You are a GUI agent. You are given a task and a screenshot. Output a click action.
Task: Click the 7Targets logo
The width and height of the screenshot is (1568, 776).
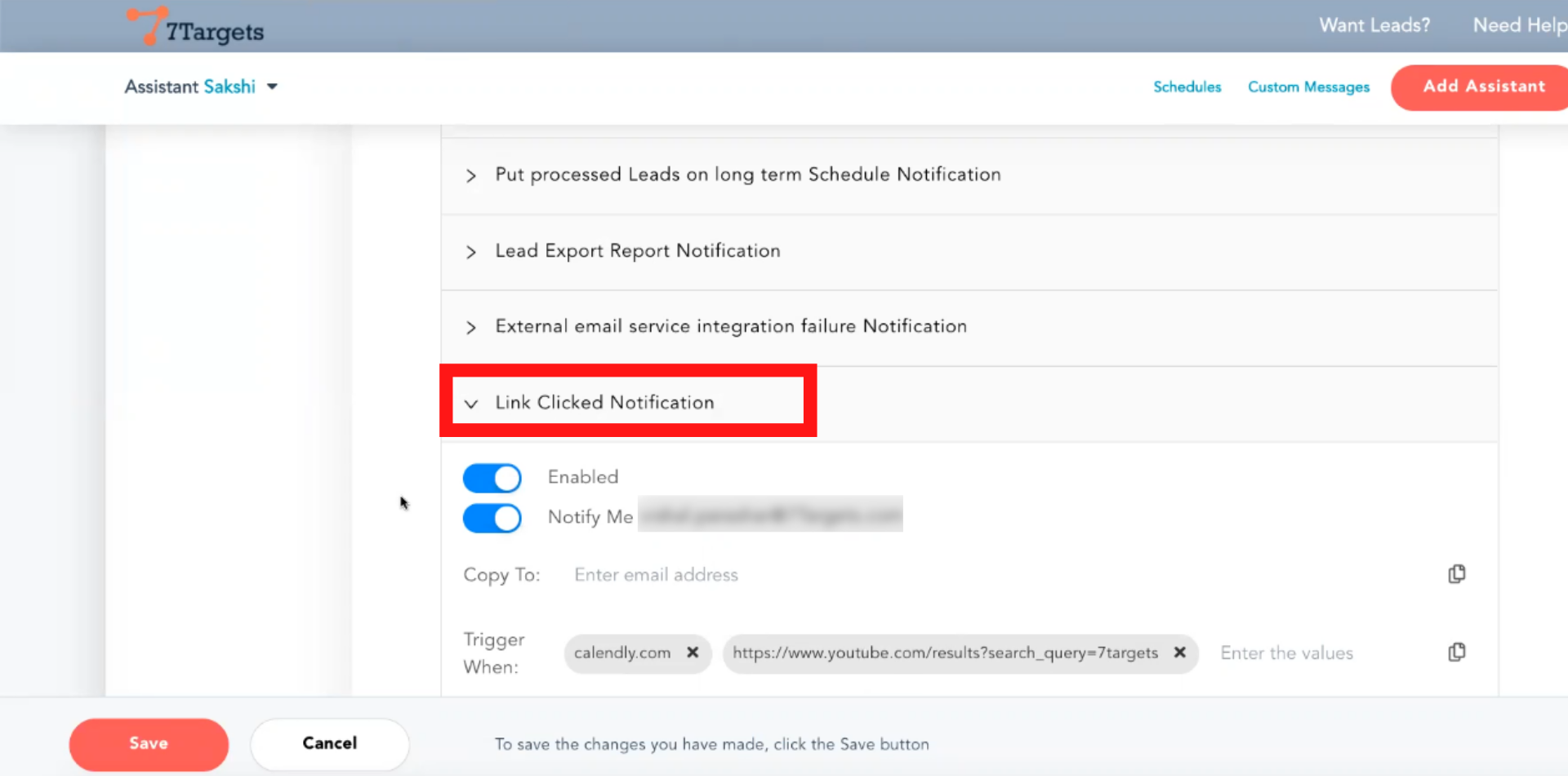click(x=196, y=28)
